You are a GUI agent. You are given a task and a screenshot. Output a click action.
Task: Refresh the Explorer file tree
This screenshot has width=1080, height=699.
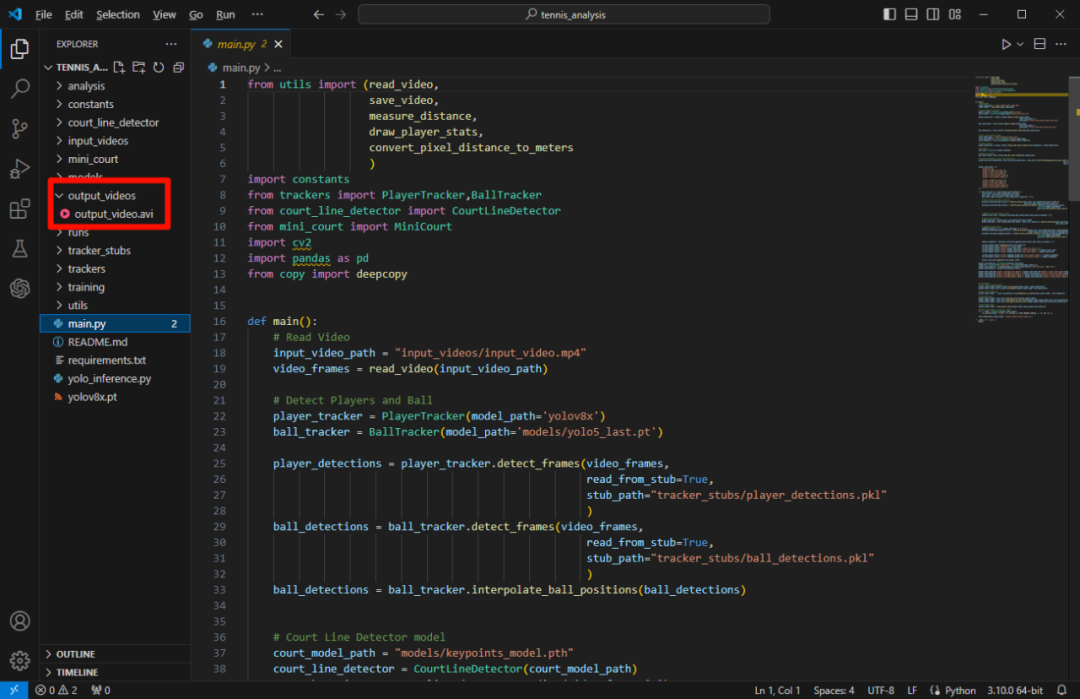point(158,67)
